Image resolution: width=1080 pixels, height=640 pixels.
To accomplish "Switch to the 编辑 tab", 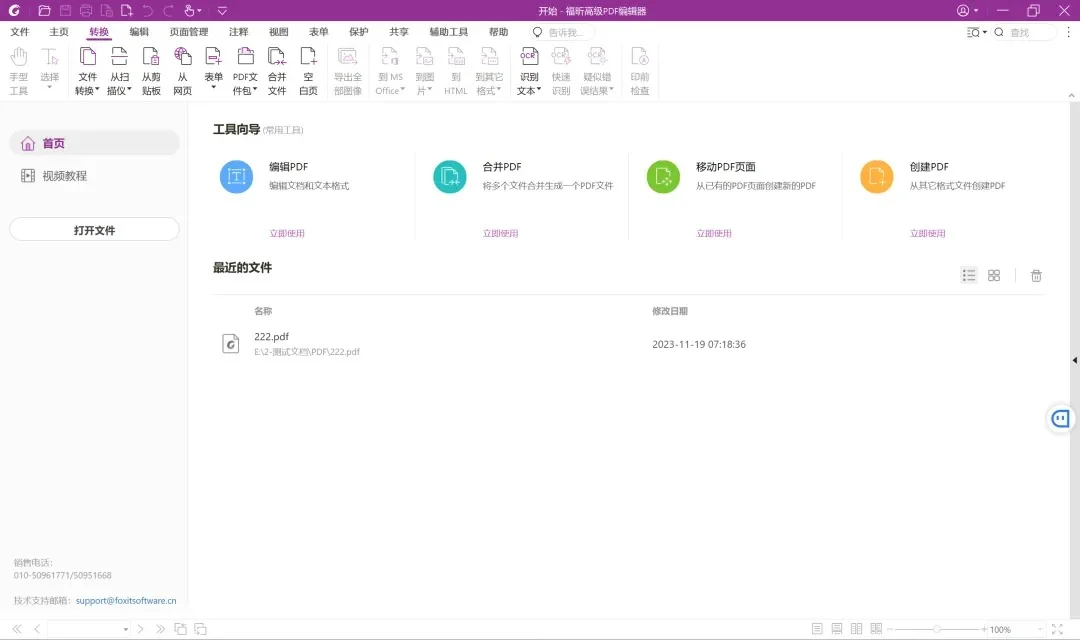I will 139,32.
